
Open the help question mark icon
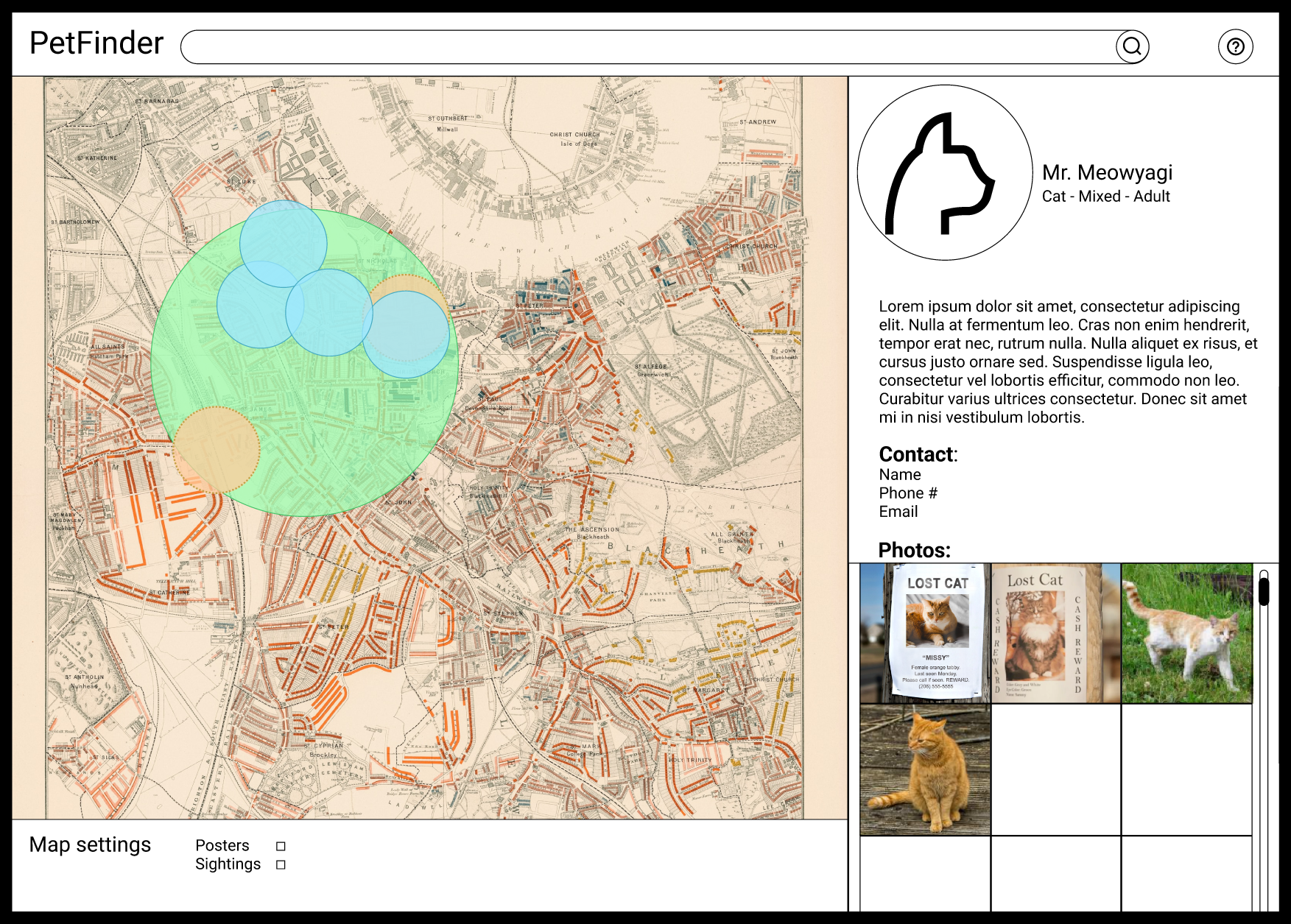pyautogui.click(x=1236, y=46)
